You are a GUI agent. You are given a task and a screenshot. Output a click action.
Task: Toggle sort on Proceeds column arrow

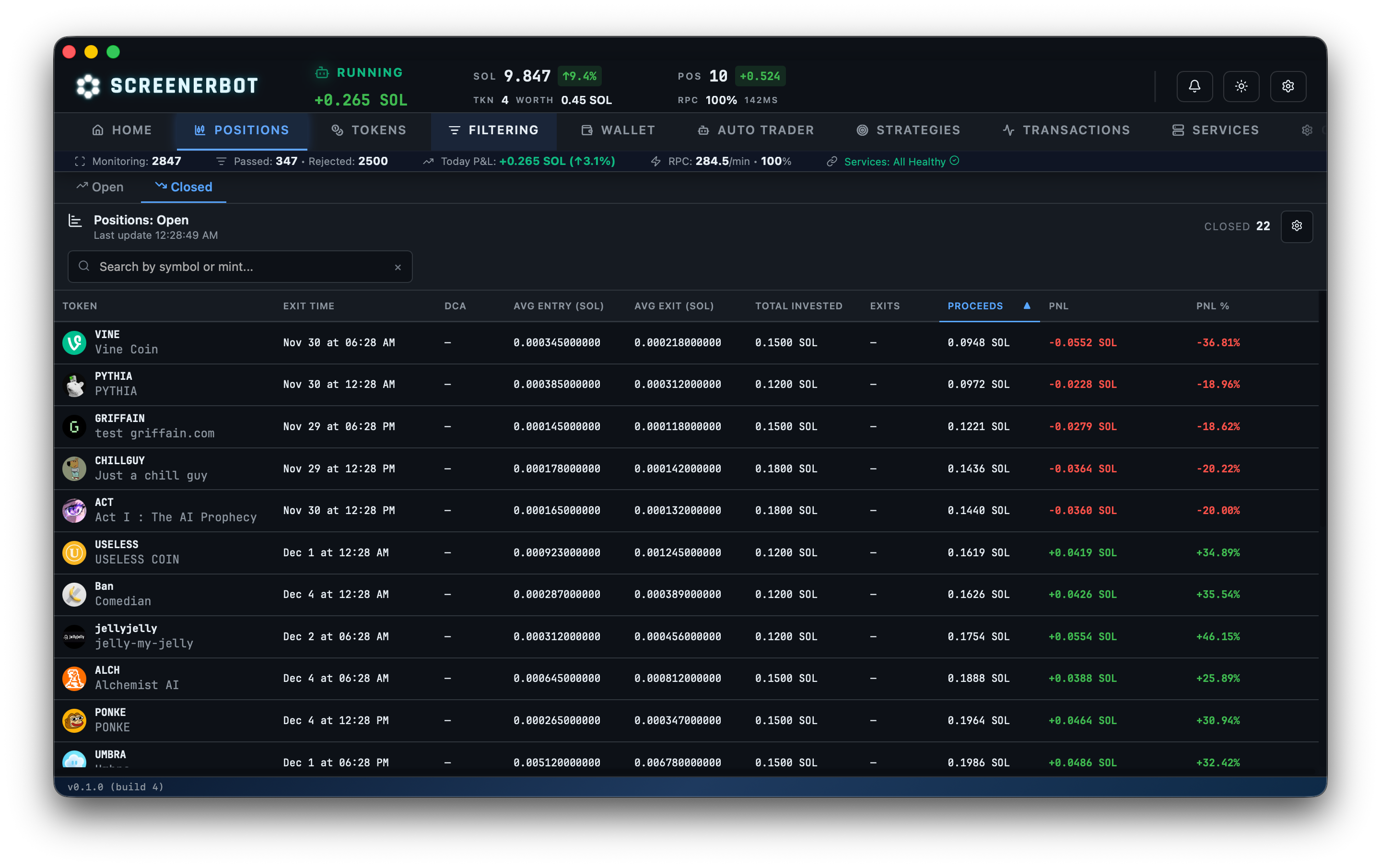[x=1027, y=306]
